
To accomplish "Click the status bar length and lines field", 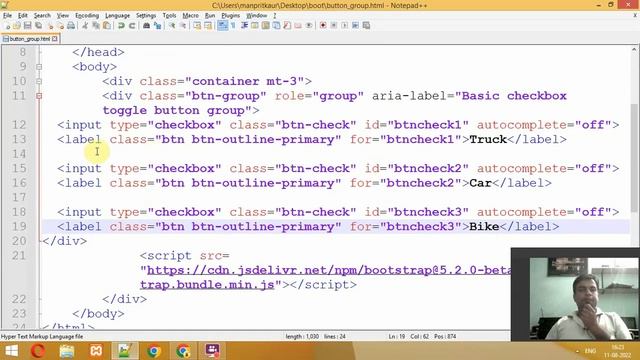I will click(x=316, y=337).
